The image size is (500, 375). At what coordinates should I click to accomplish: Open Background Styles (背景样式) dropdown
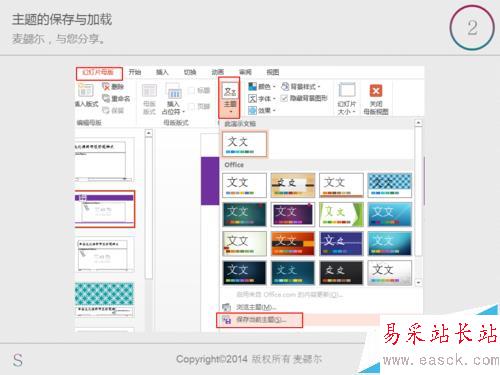301,87
